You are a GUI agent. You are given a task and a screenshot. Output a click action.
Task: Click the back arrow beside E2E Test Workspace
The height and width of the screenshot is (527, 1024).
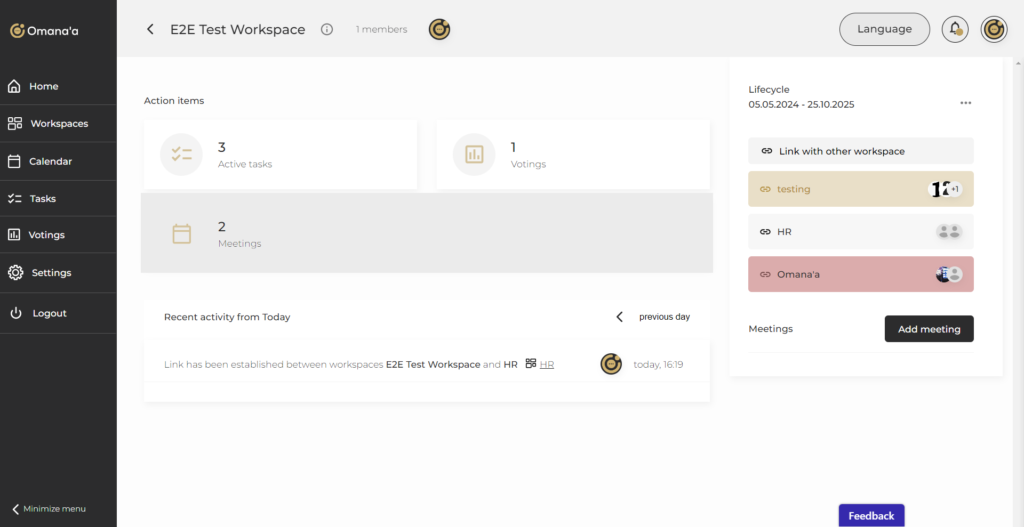pyautogui.click(x=150, y=30)
